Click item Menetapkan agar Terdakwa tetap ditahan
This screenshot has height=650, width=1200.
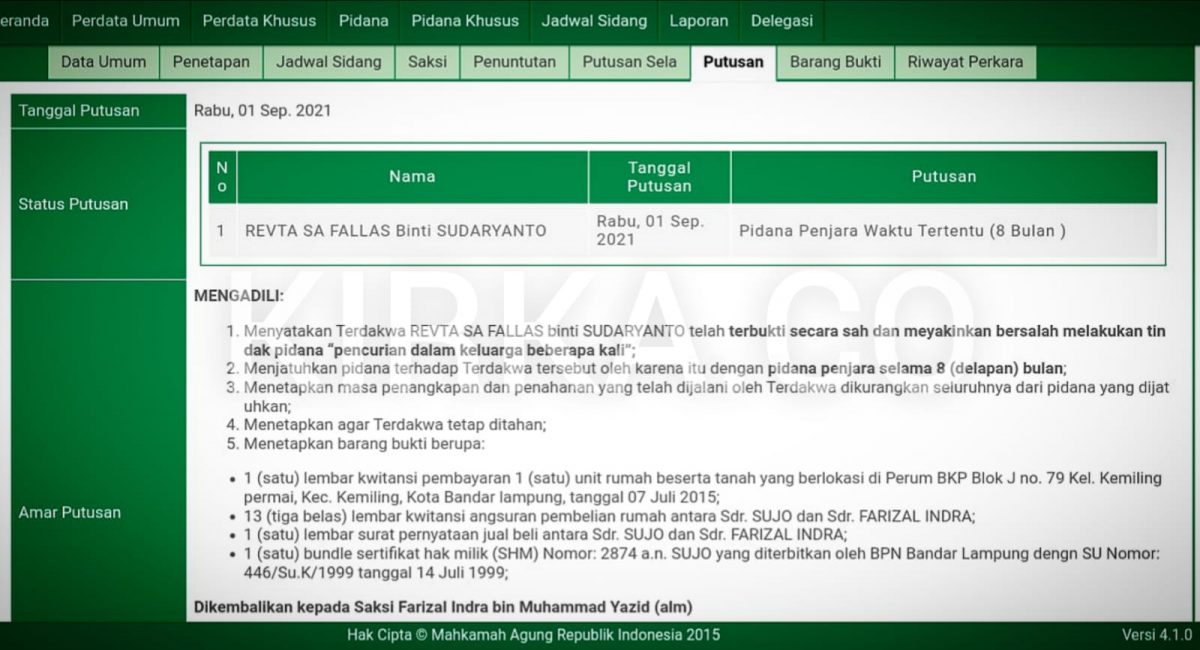pos(395,424)
